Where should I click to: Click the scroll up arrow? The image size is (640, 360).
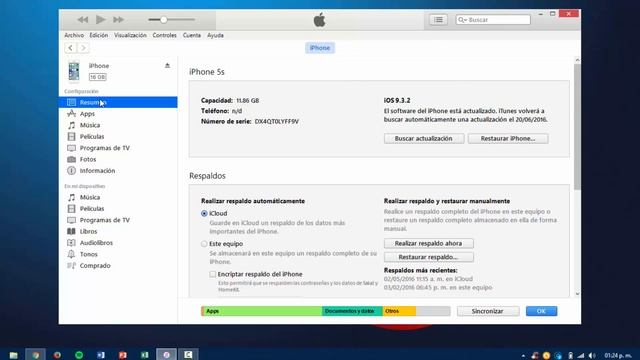click(x=577, y=60)
